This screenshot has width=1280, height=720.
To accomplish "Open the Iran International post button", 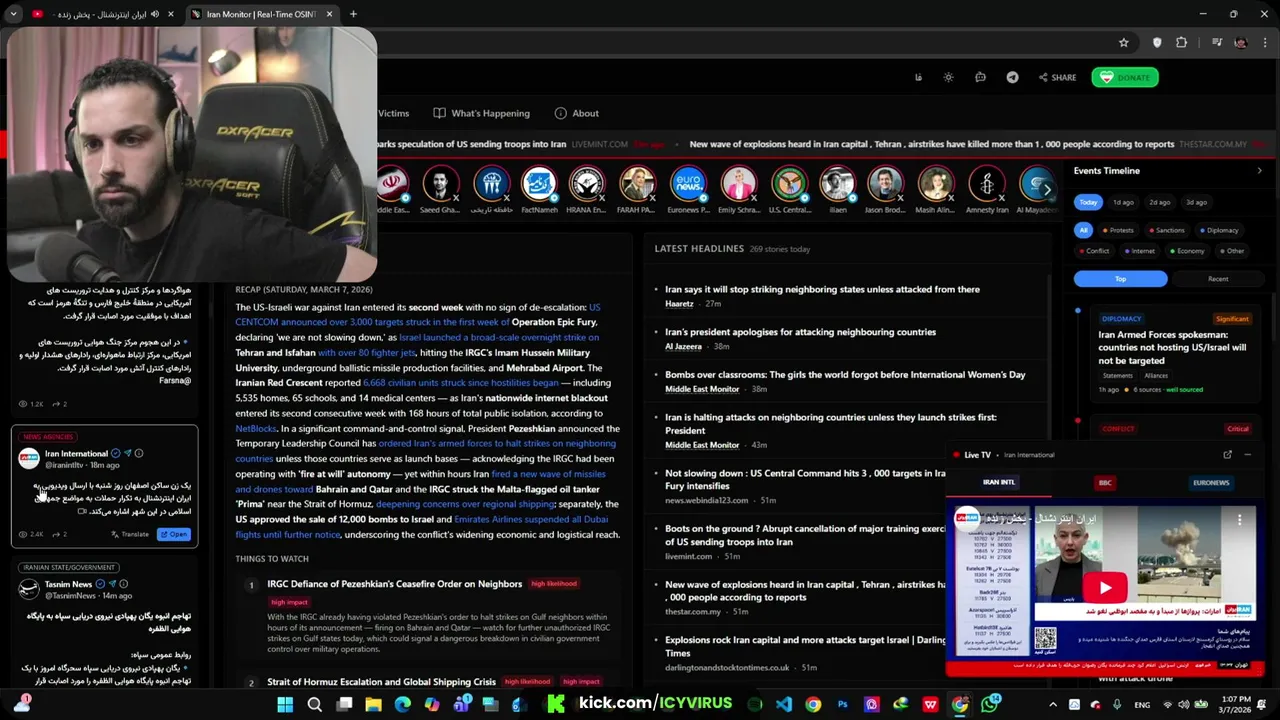I will pyautogui.click(x=174, y=534).
